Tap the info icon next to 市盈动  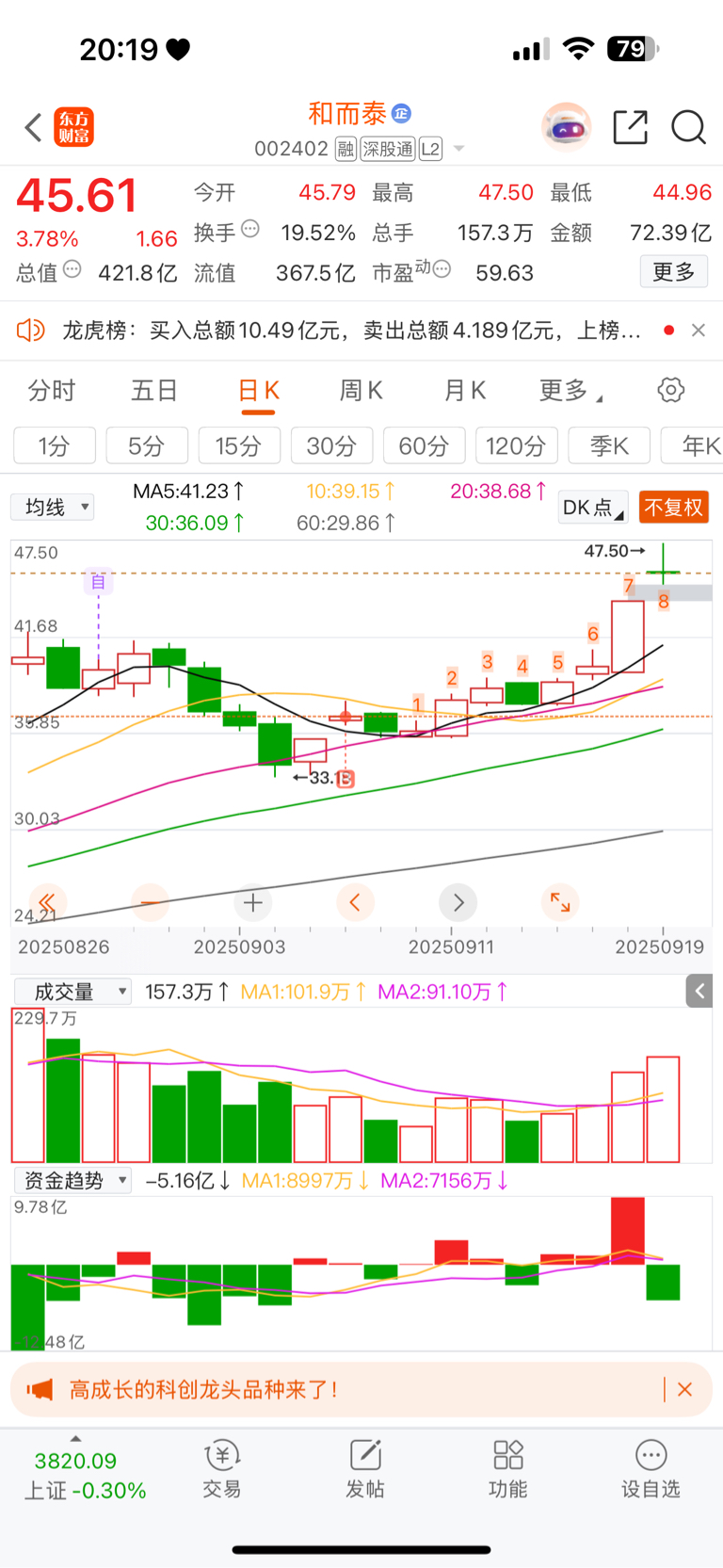(x=442, y=269)
